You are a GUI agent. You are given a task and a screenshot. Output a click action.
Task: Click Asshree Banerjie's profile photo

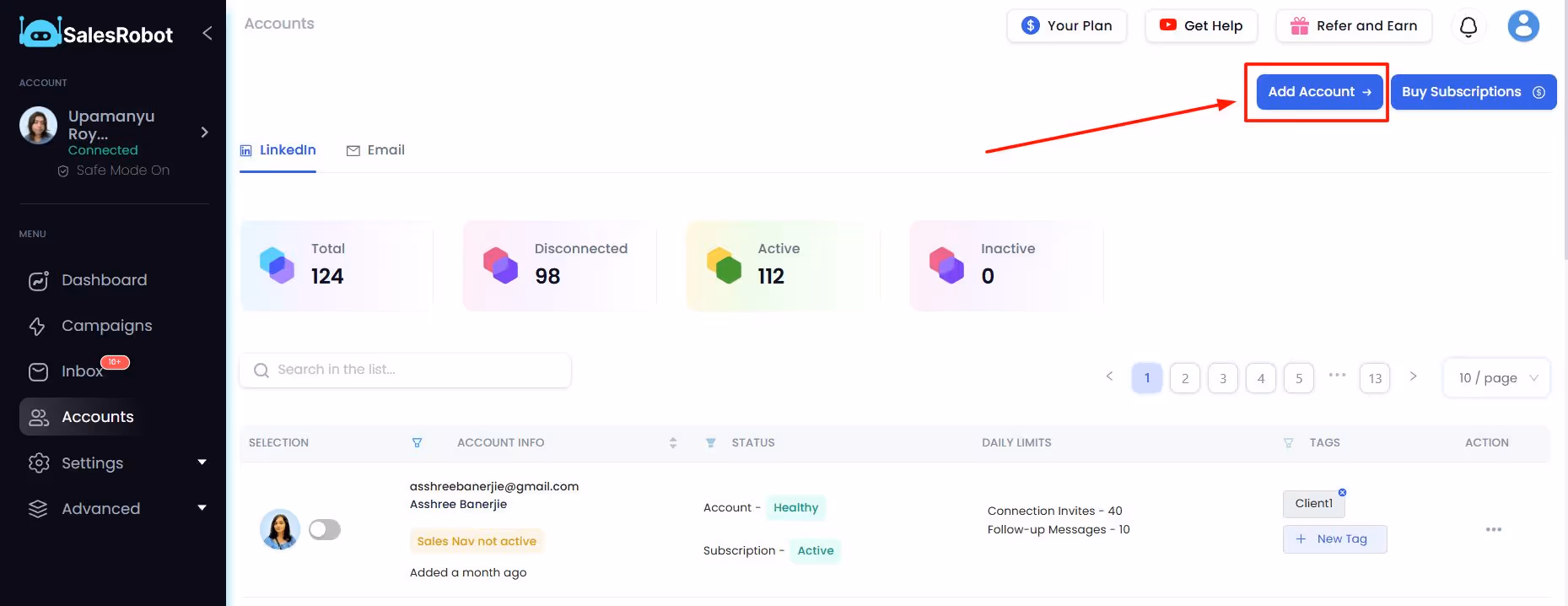280,529
